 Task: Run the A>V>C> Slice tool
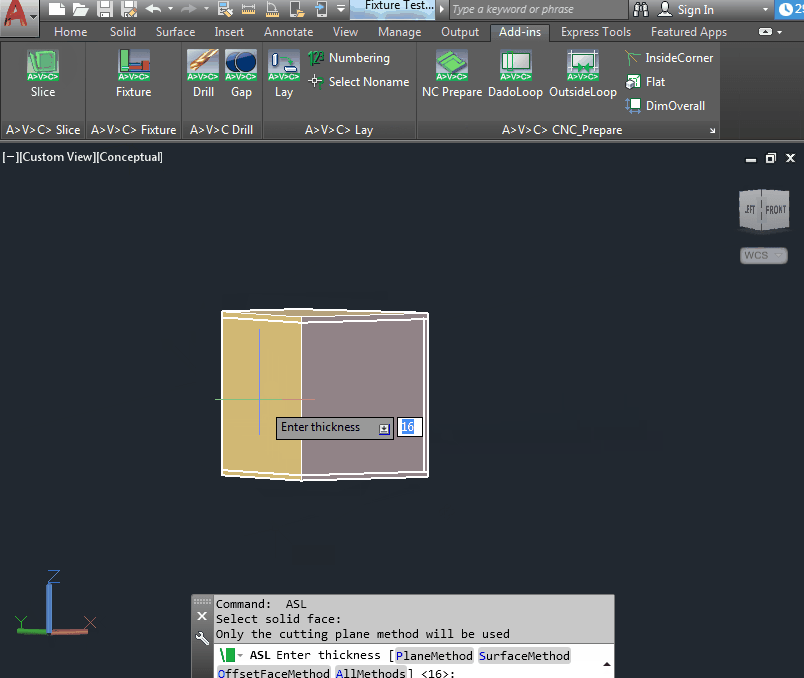tap(43, 73)
